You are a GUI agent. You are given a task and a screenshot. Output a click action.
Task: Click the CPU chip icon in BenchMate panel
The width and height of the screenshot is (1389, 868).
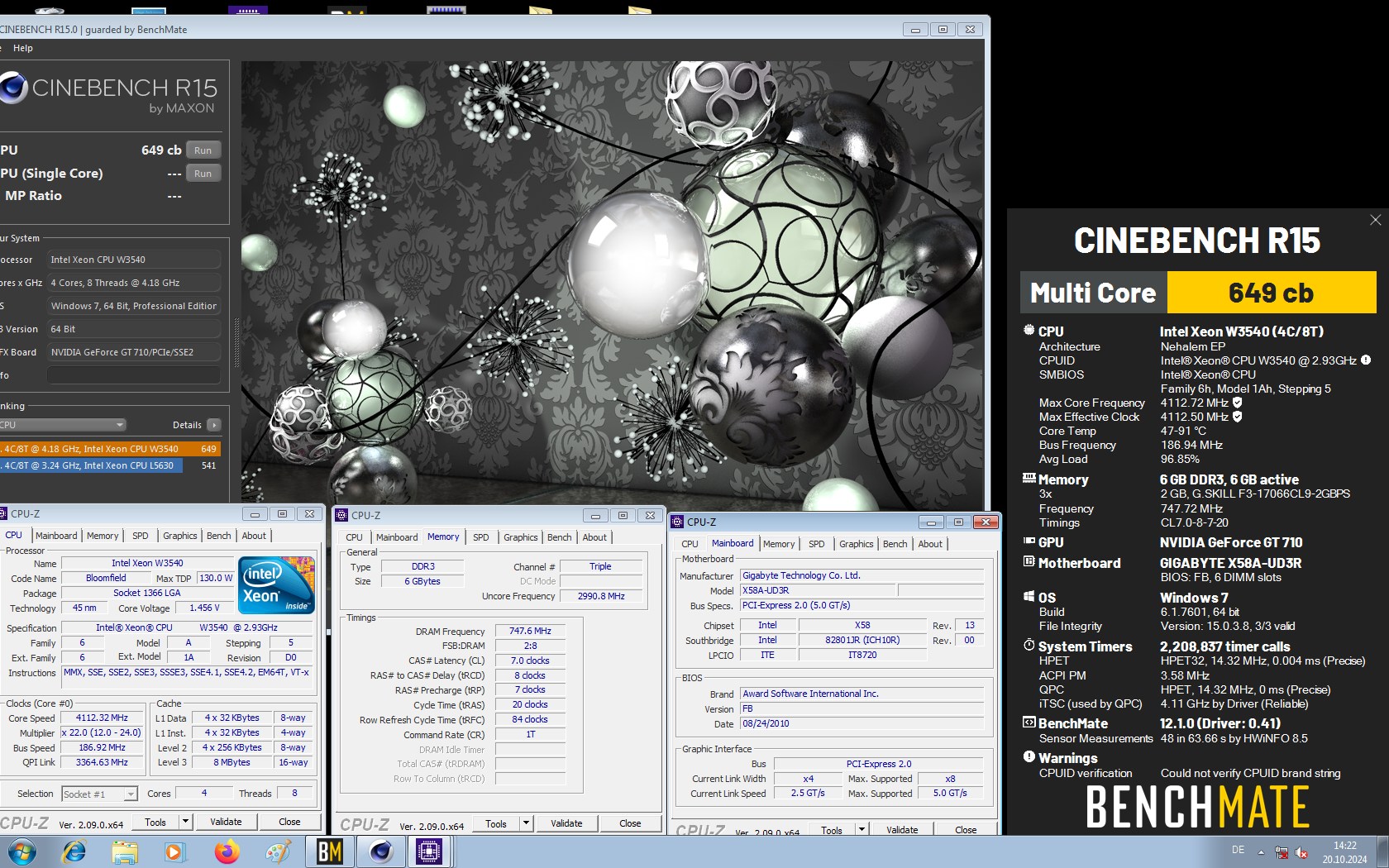pos(1029,330)
